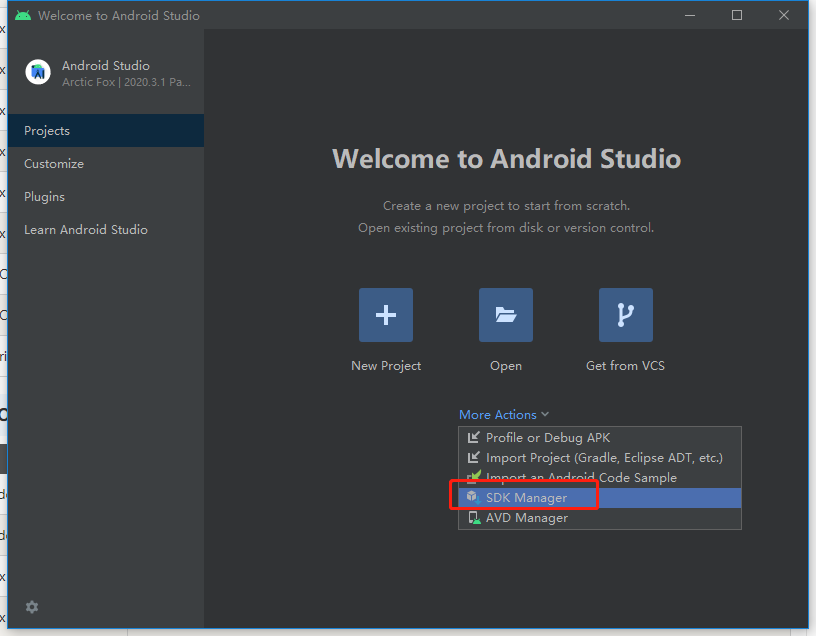The height and width of the screenshot is (636, 816).
Task: Open the Plugins tab
Action: (106, 197)
